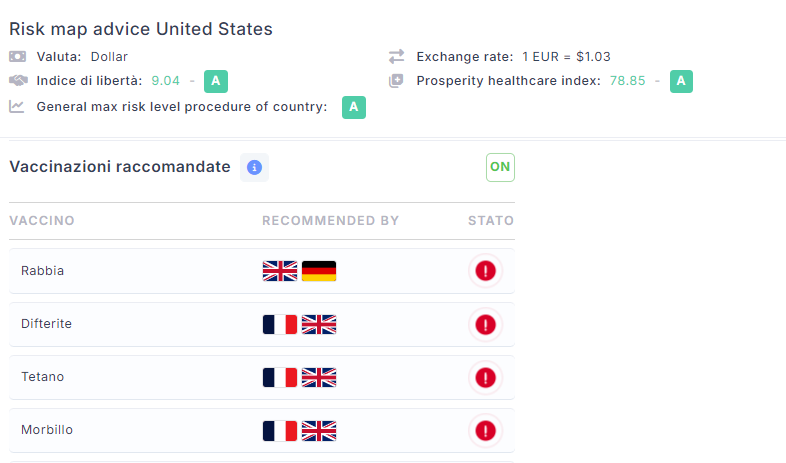Viewport: 786px width, 463px height.
Task: Toggle the ON switch for recommended vaccinations
Action: pos(500,167)
